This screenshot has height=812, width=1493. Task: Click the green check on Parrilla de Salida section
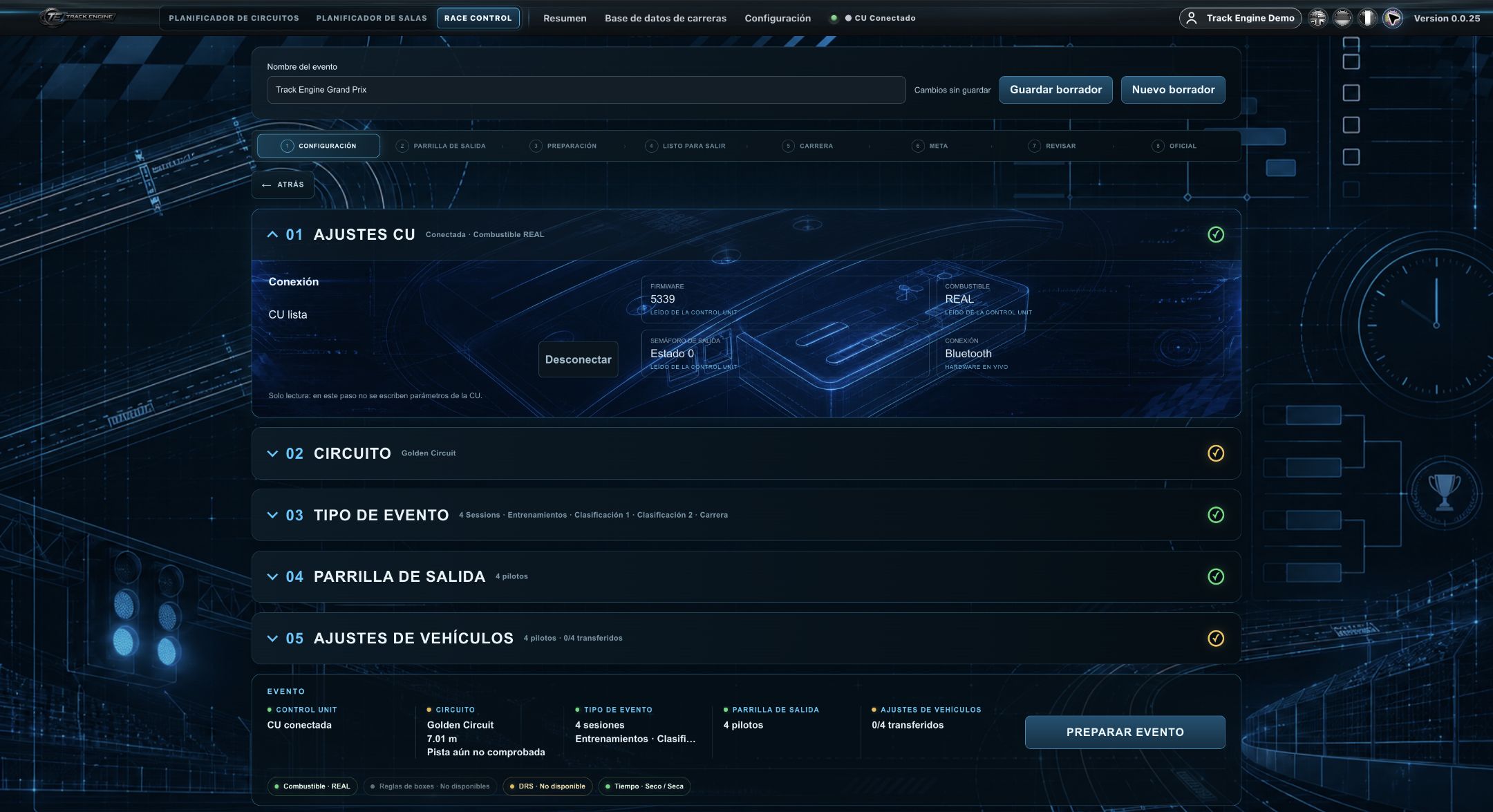(1215, 576)
